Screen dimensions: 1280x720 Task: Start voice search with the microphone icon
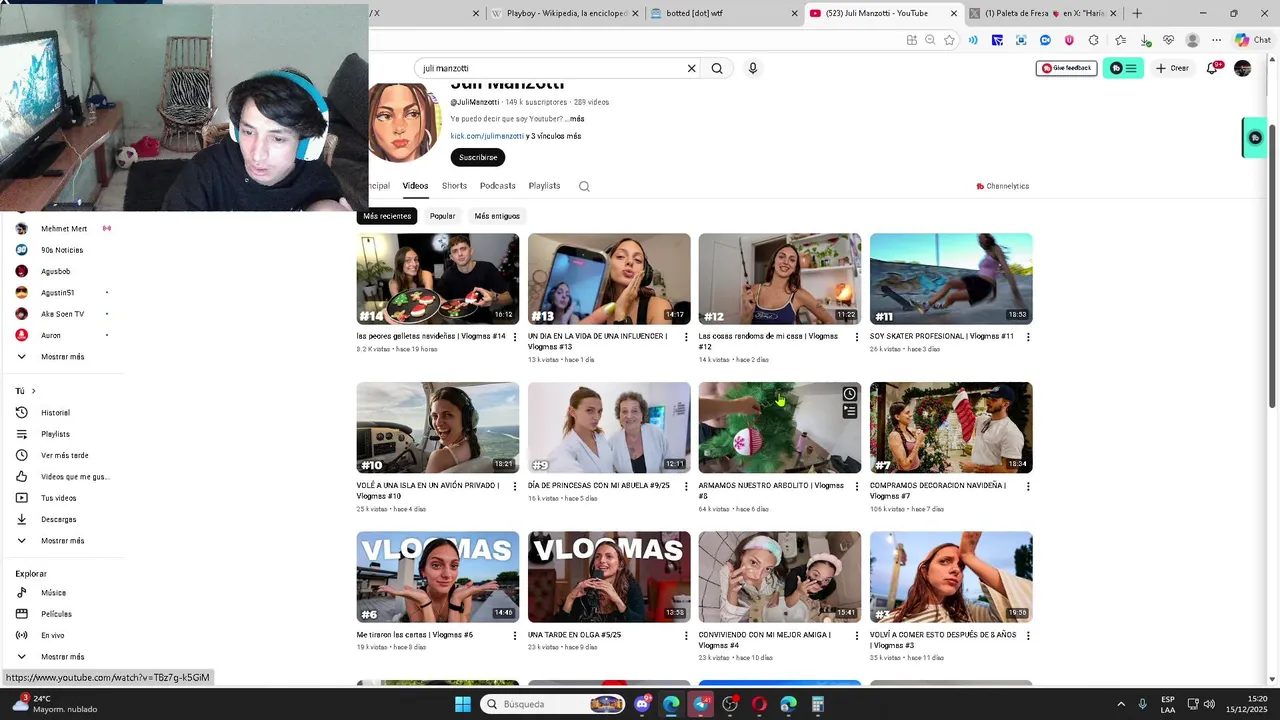[x=753, y=69]
